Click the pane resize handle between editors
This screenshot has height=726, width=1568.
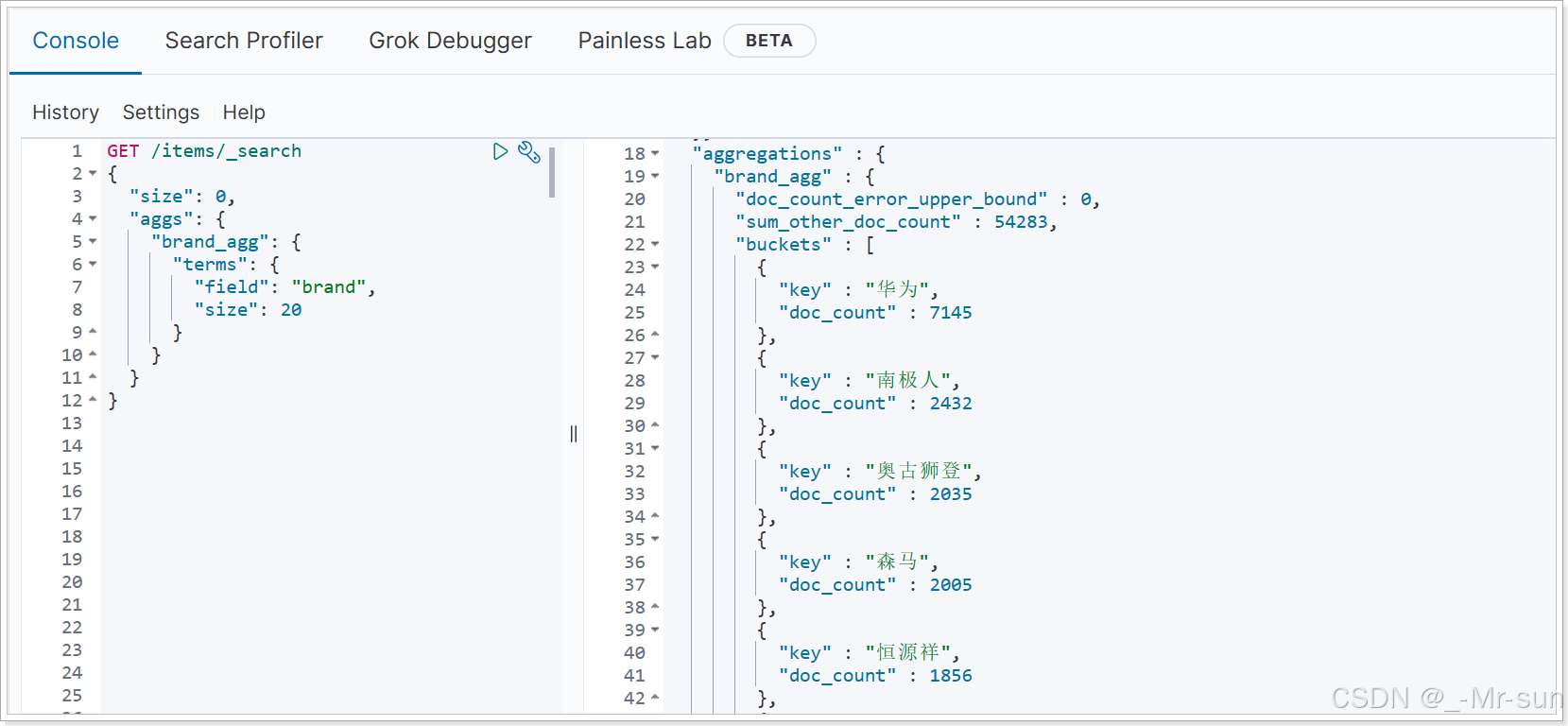(574, 434)
